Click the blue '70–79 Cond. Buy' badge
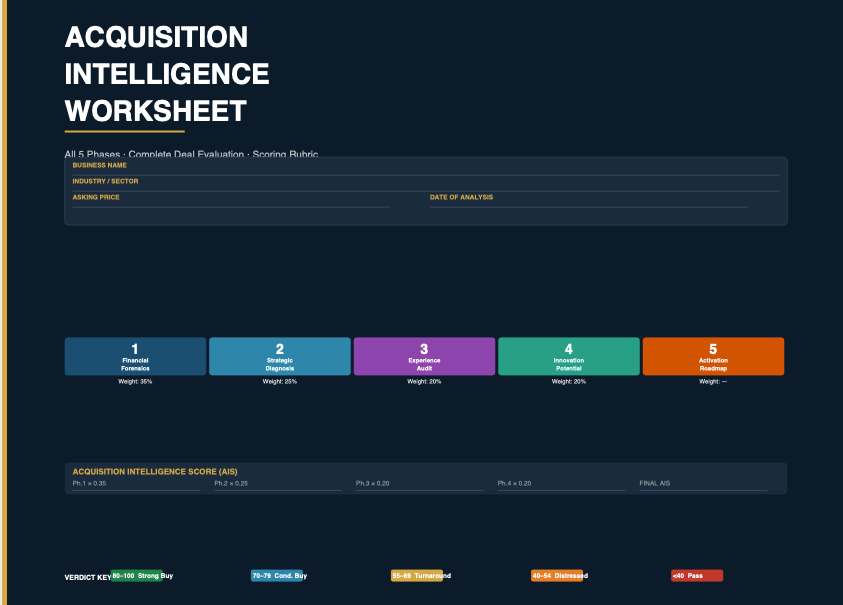The width and height of the screenshot is (843, 605). [x=277, y=575]
